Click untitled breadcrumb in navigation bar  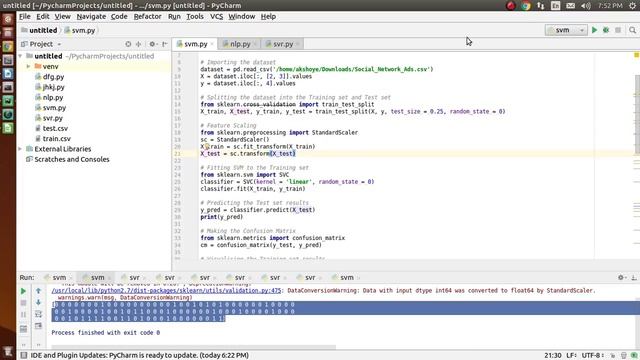pyautogui.click(x=39, y=30)
